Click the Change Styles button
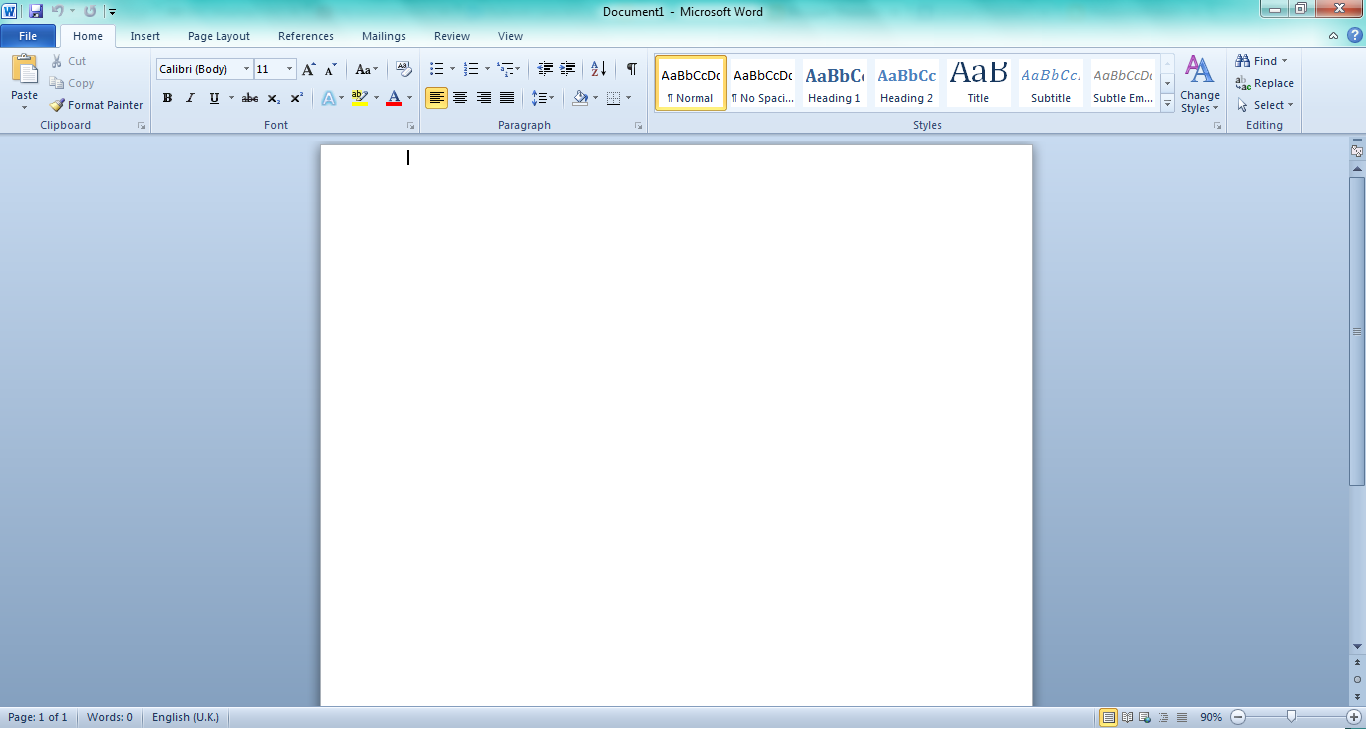The image size is (1366, 729). click(1200, 84)
